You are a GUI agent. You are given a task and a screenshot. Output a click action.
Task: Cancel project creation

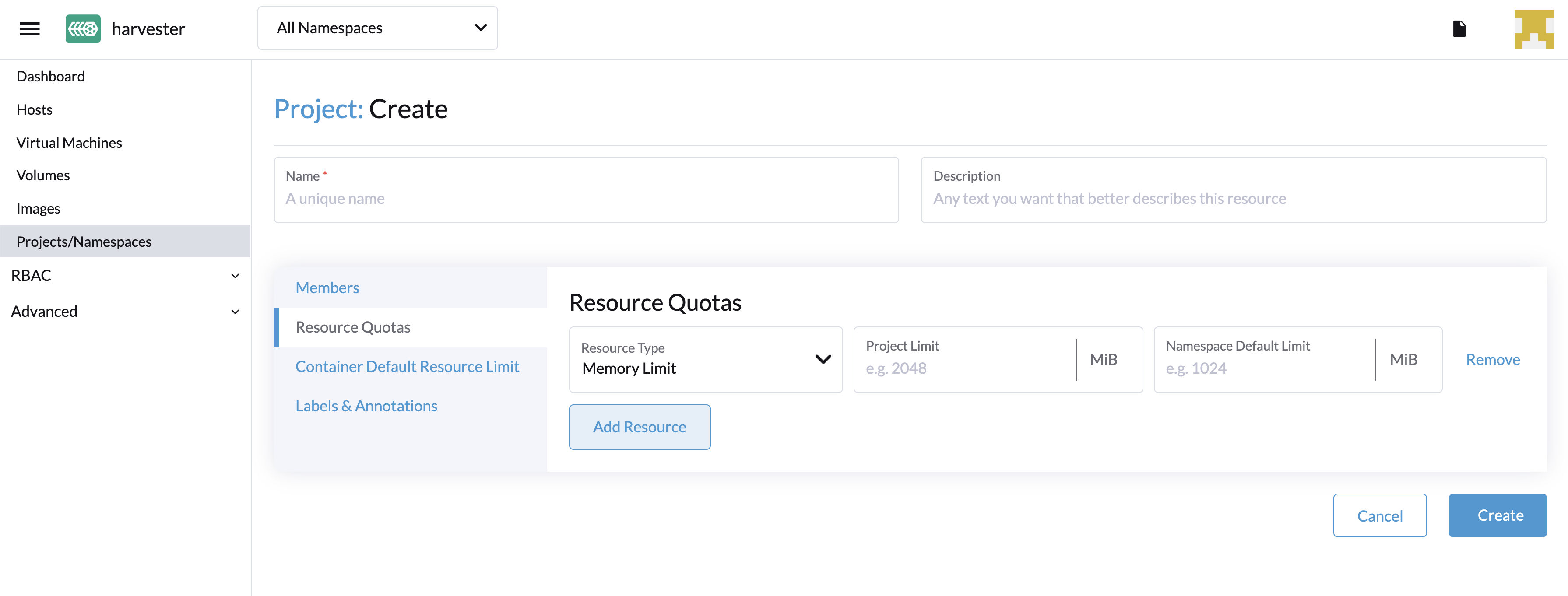[1379, 515]
